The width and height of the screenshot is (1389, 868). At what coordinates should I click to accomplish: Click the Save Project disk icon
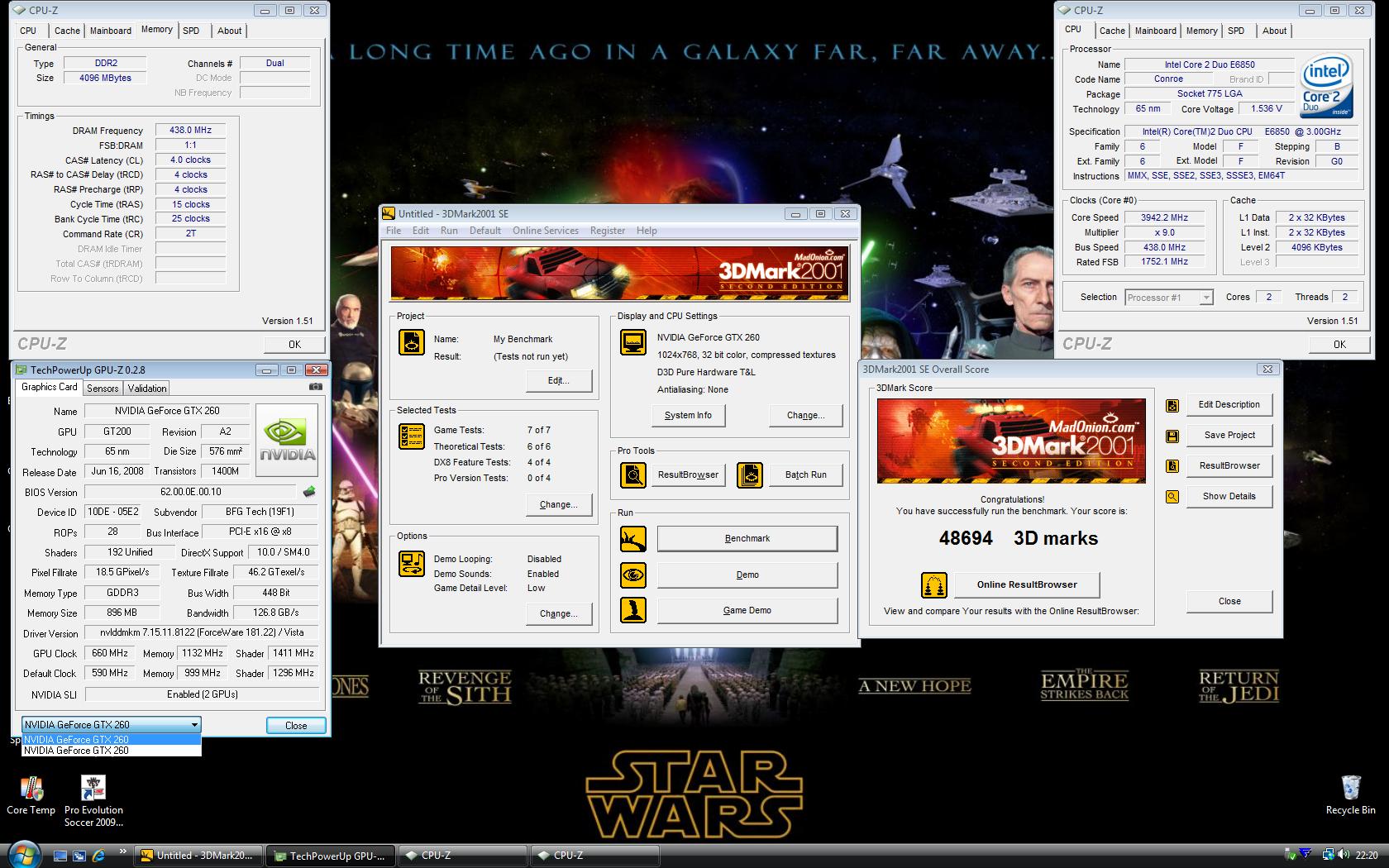tap(1172, 436)
